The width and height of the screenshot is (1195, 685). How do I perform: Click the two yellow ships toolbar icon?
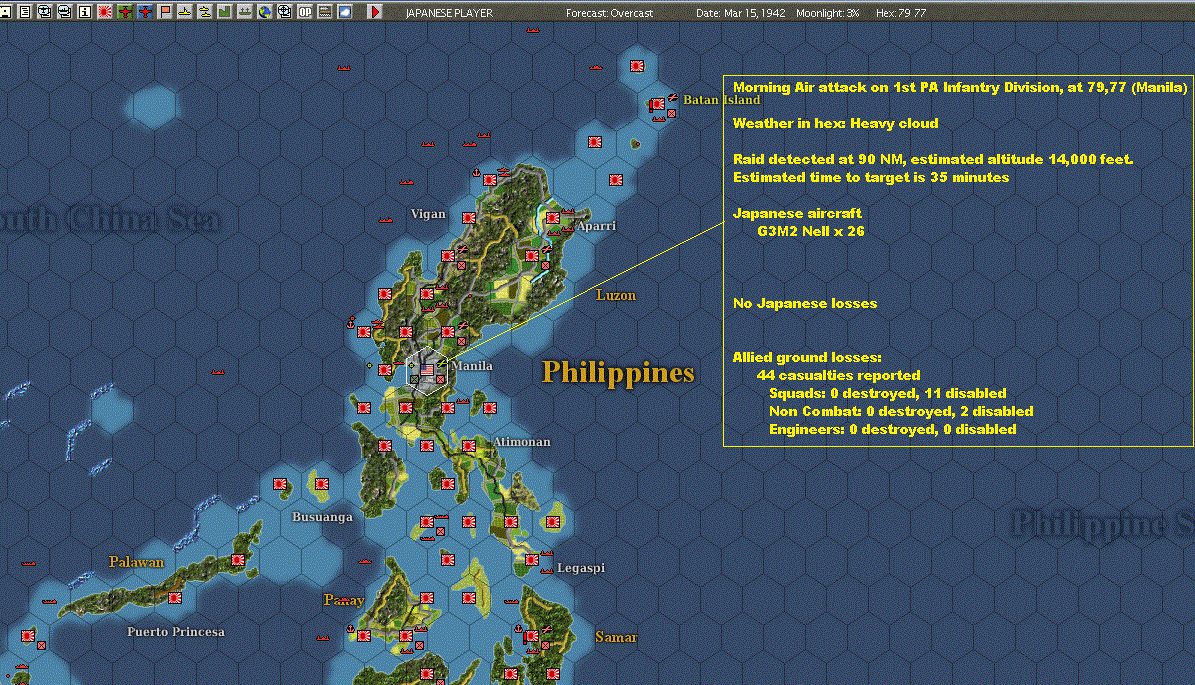pos(205,11)
